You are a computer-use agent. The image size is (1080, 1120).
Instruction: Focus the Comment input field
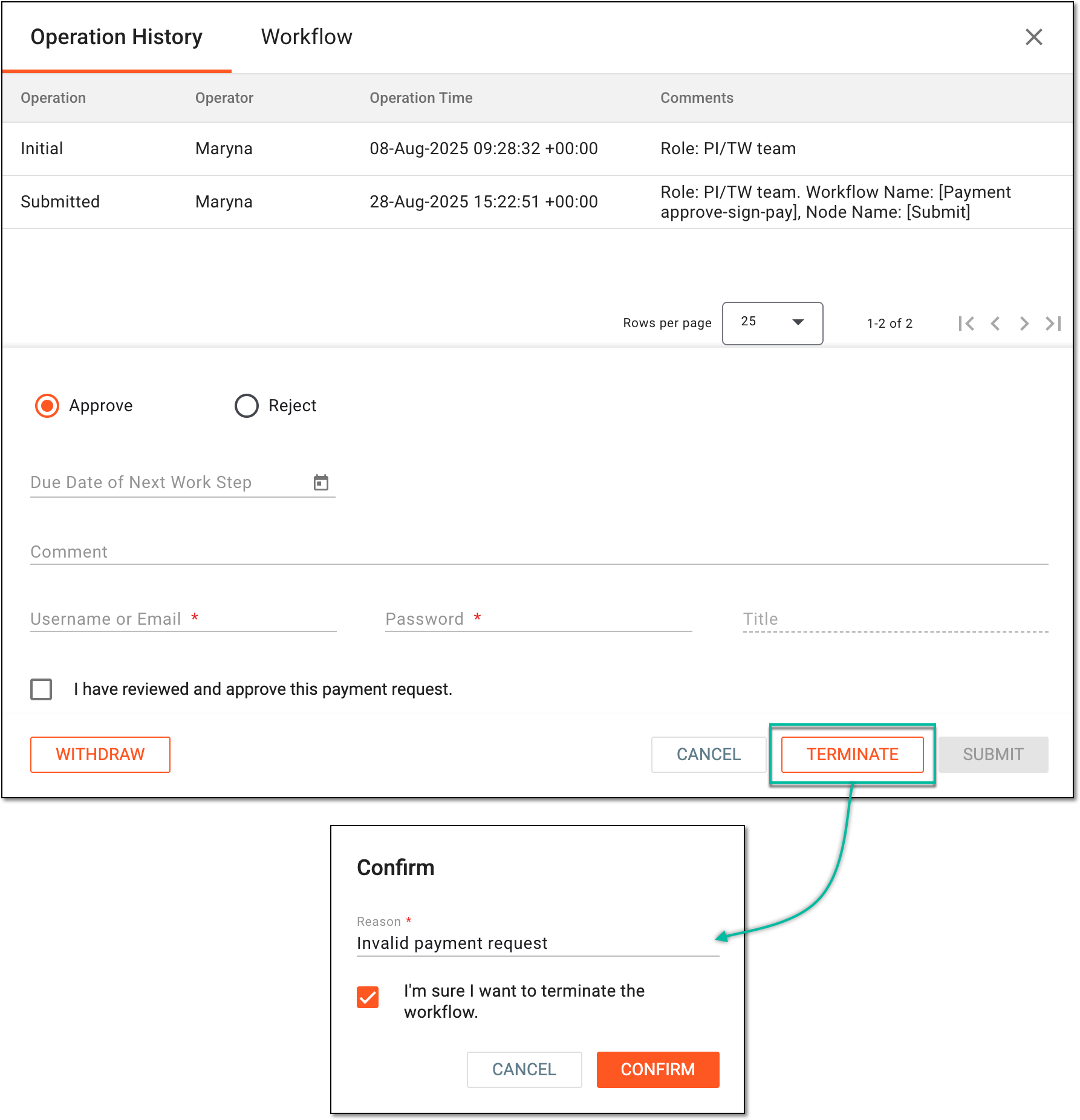(539, 552)
